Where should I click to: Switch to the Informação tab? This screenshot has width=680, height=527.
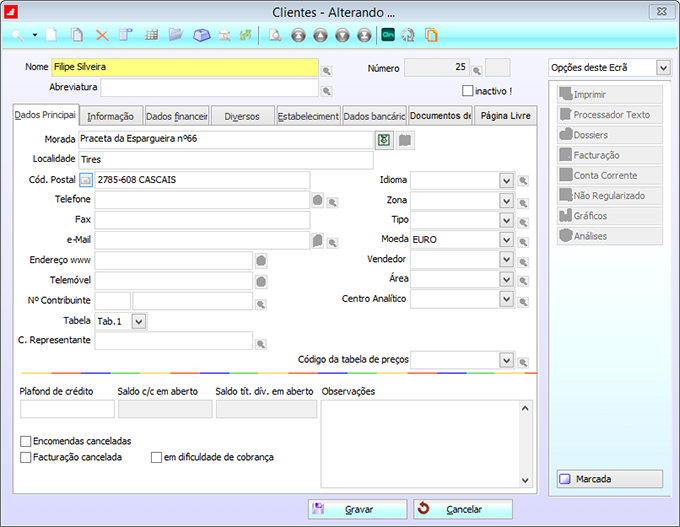tap(111, 116)
